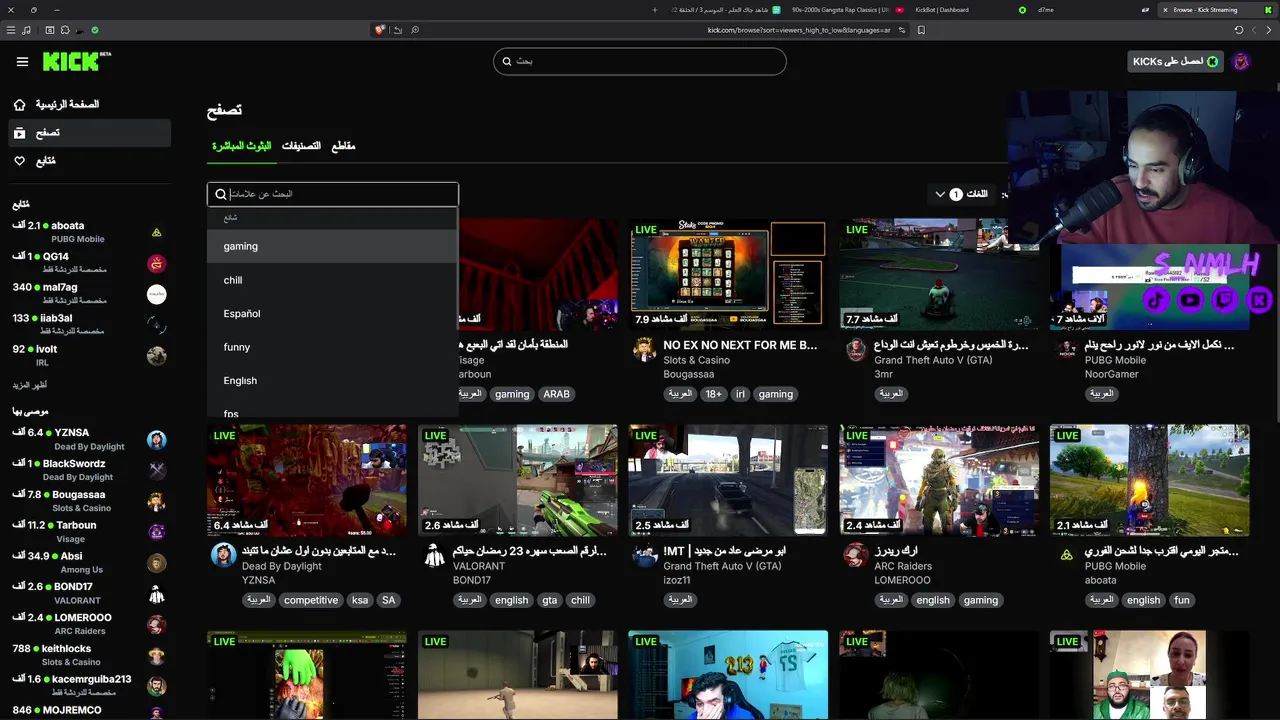This screenshot has width=1280, height=720.
Task: Click أظهر المزيد show more in sidebar
Action: 30,385
